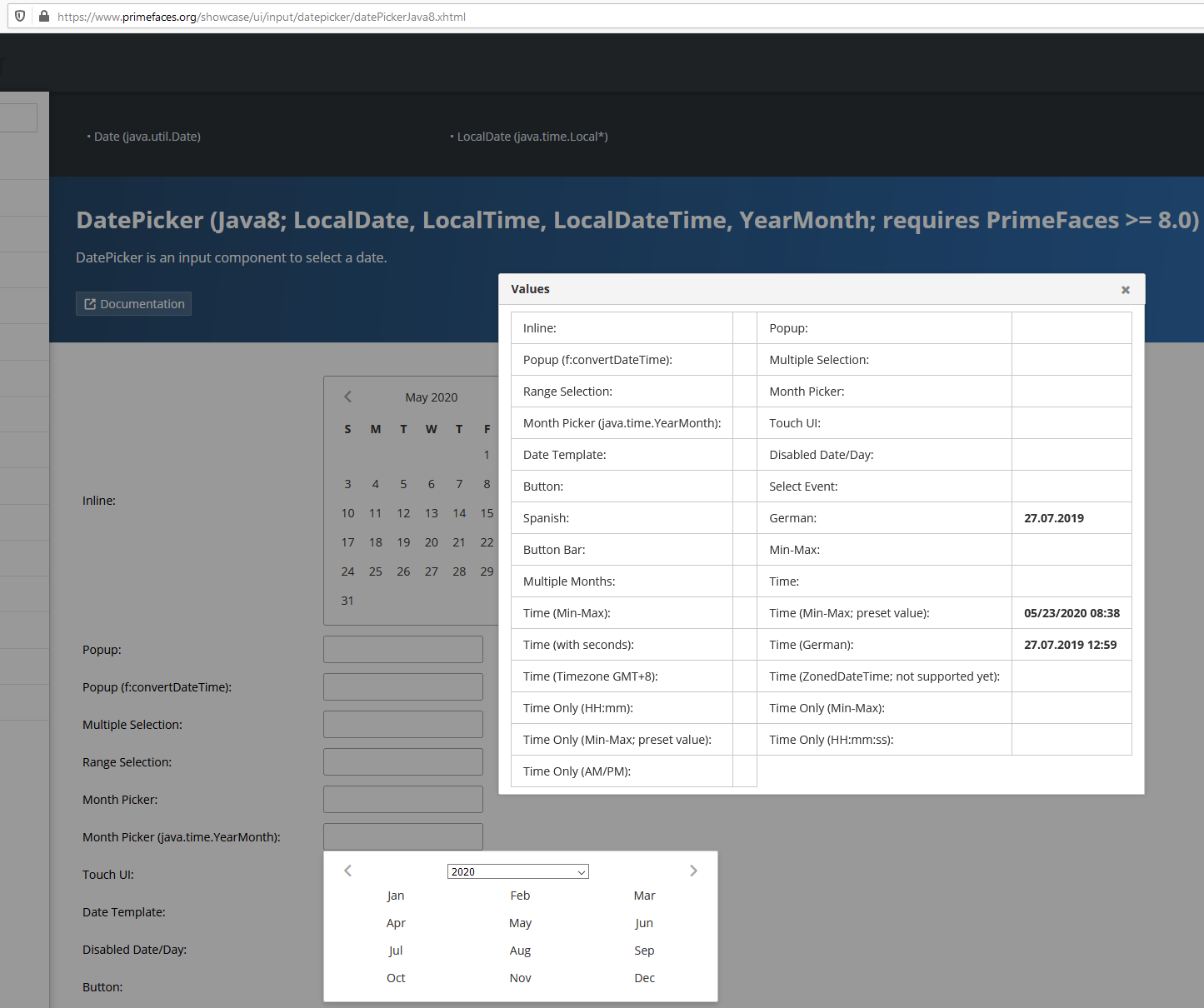1204x1008 pixels.
Task: Follow the LocalDate (java.time.Local*) link
Action: click(x=532, y=136)
